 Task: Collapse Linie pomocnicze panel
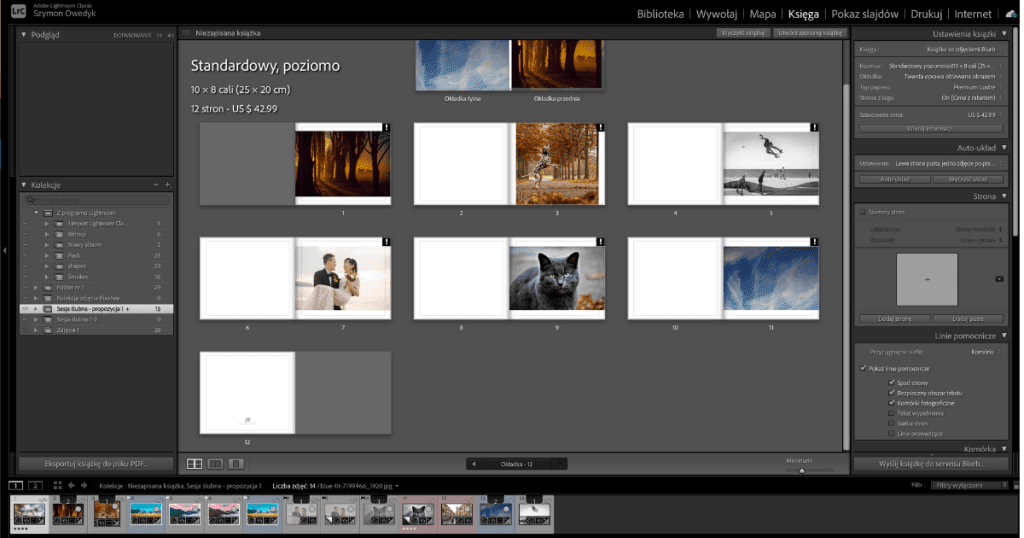1004,336
